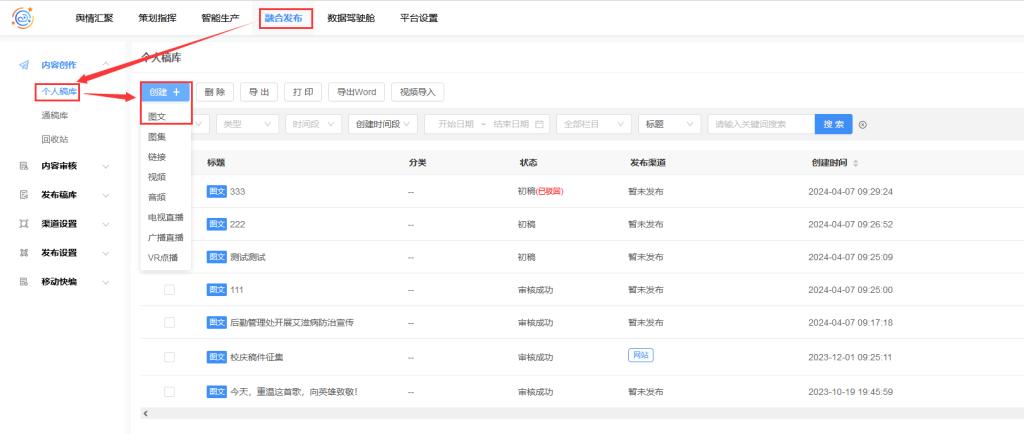
Task: Open the 全部栏目 dropdown filter
Action: tap(593, 124)
